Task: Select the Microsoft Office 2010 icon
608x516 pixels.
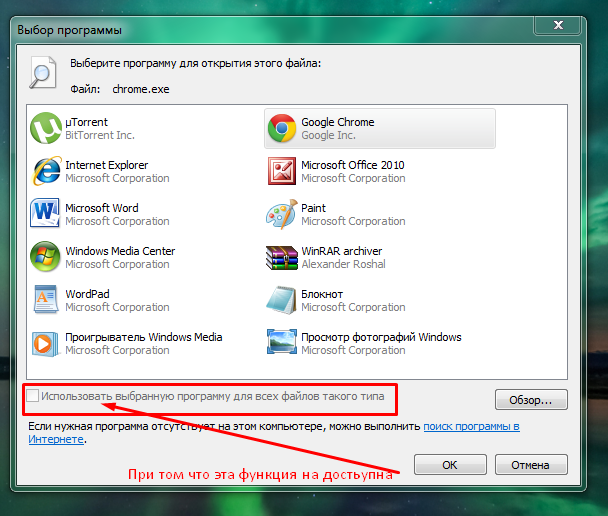Action: [x=282, y=171]
